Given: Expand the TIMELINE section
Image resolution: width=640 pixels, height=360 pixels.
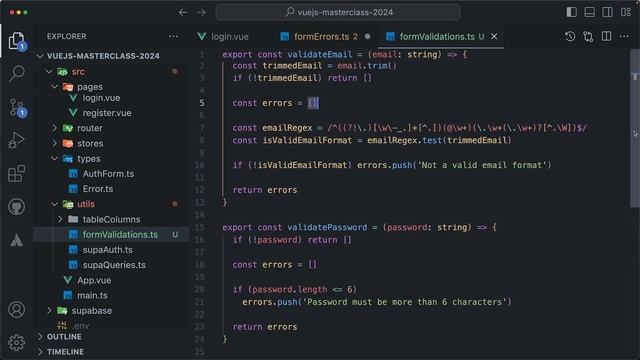Looking at the screenshot, I should 65,352.
